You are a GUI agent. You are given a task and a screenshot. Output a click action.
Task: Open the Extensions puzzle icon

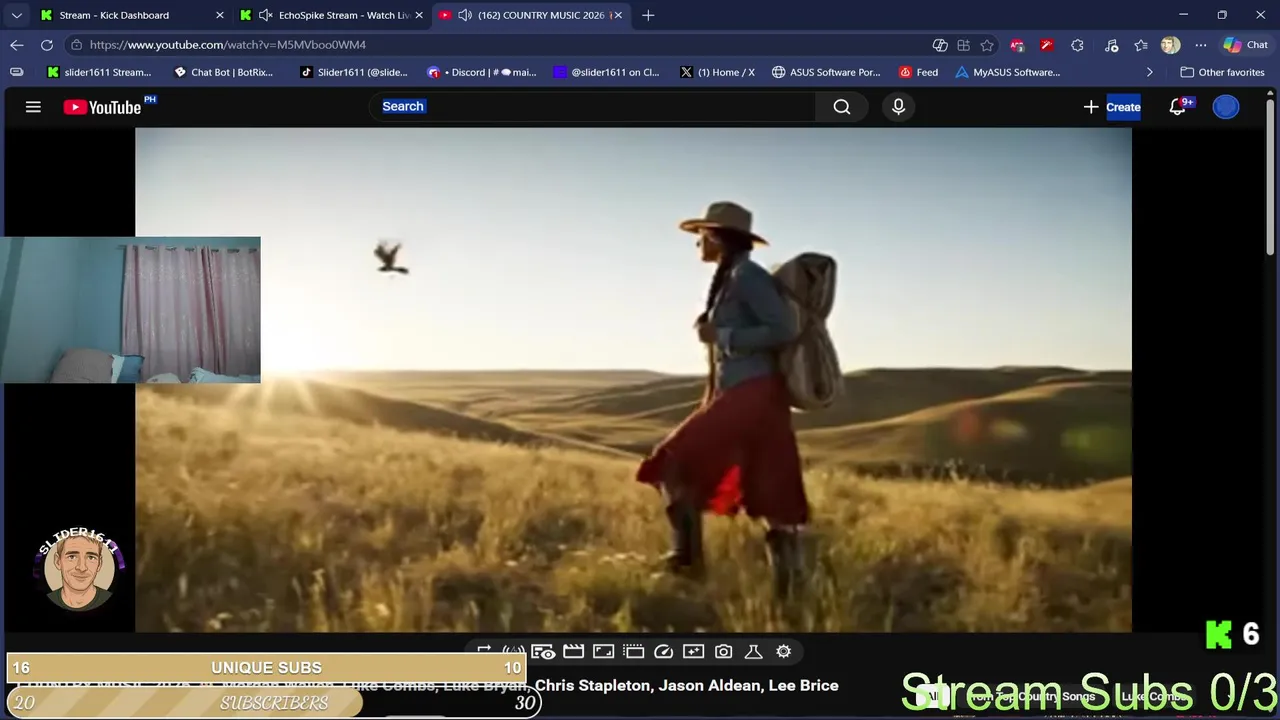pyautogui.click(x=1077, y=45)
